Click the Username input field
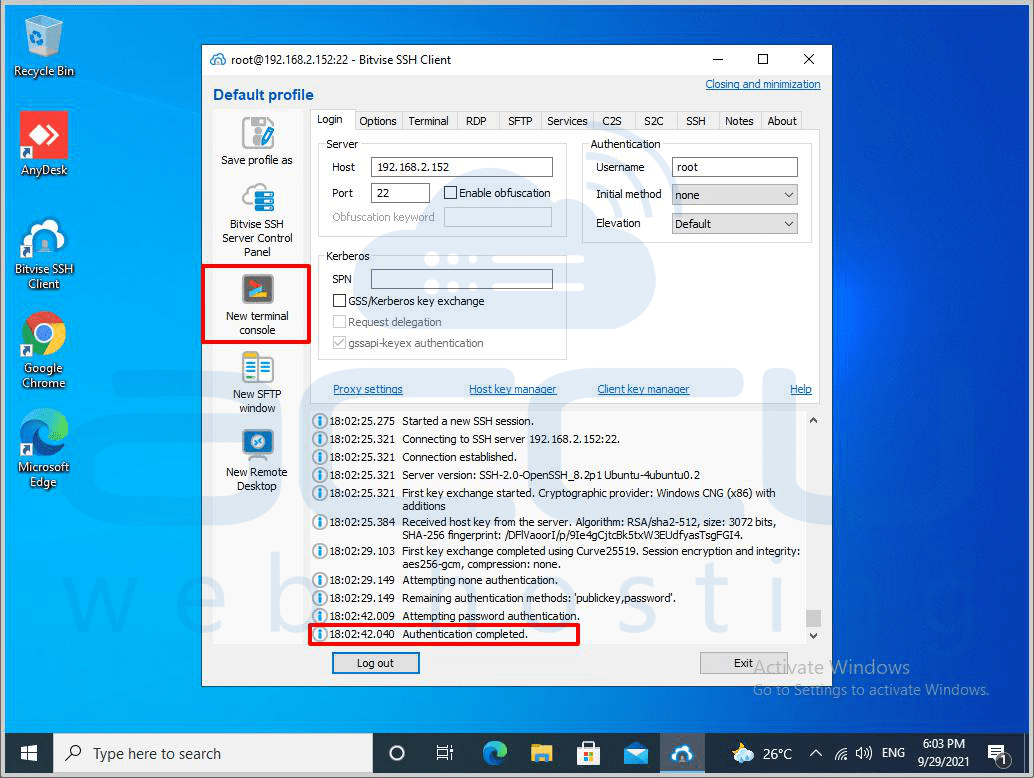 point(735,167)
